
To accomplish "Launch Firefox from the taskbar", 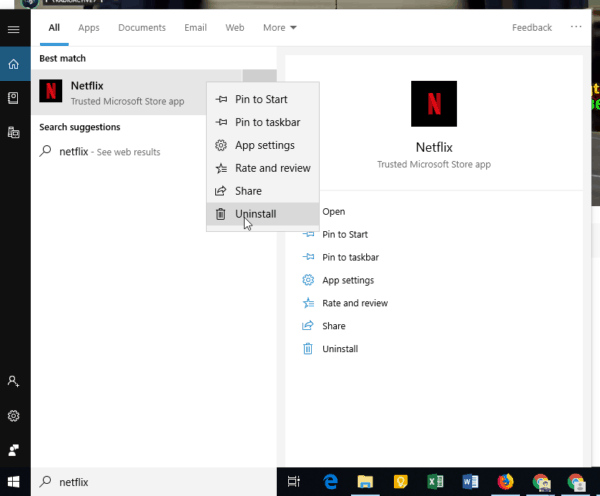I will (505, 482).
